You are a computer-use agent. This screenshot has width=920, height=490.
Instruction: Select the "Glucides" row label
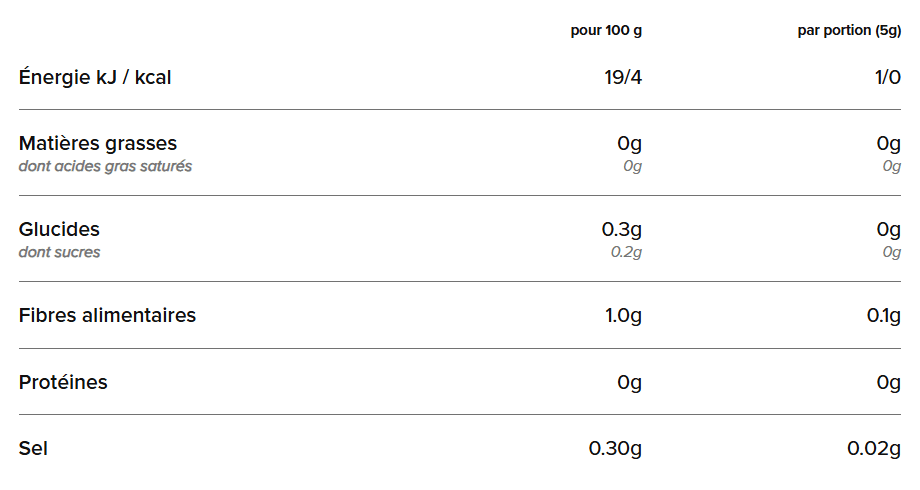point(59,230)
